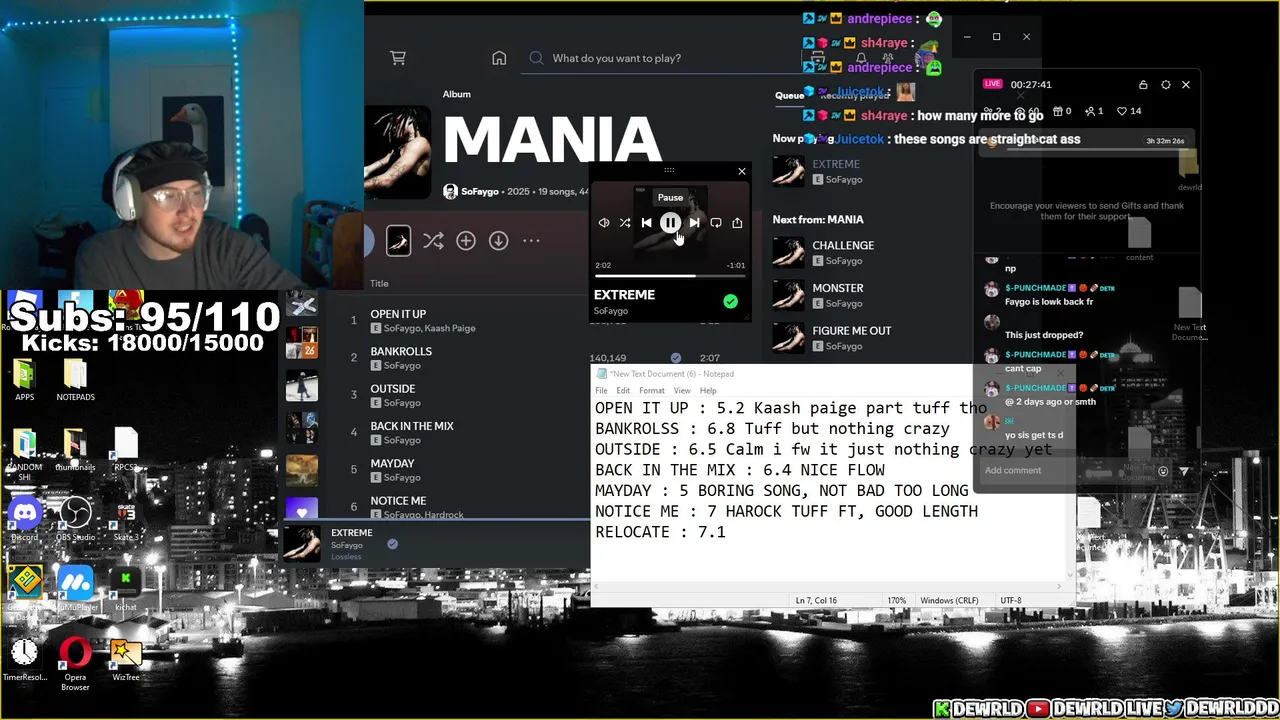Pause playback in the mini player
Image resolution: width=1280 pixels, height=720 pixels.
click(x=670, y=223)
